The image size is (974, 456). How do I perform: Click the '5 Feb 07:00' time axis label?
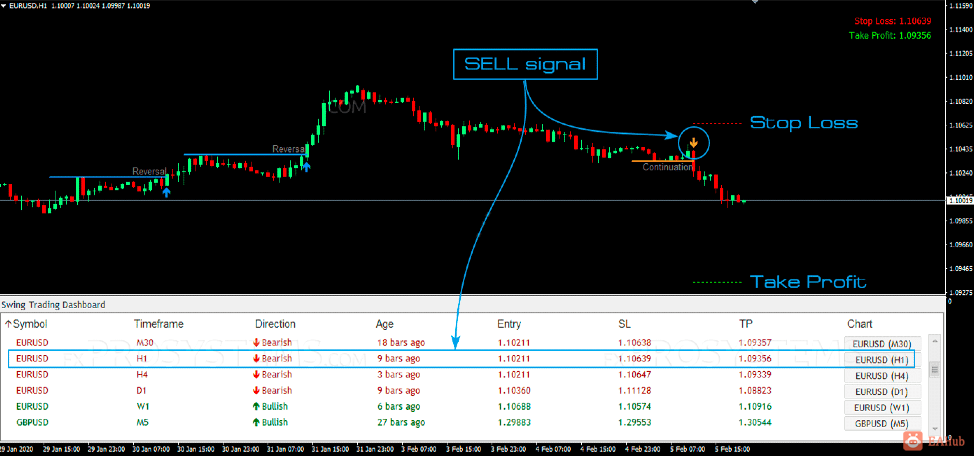click(x=688, y=449)
